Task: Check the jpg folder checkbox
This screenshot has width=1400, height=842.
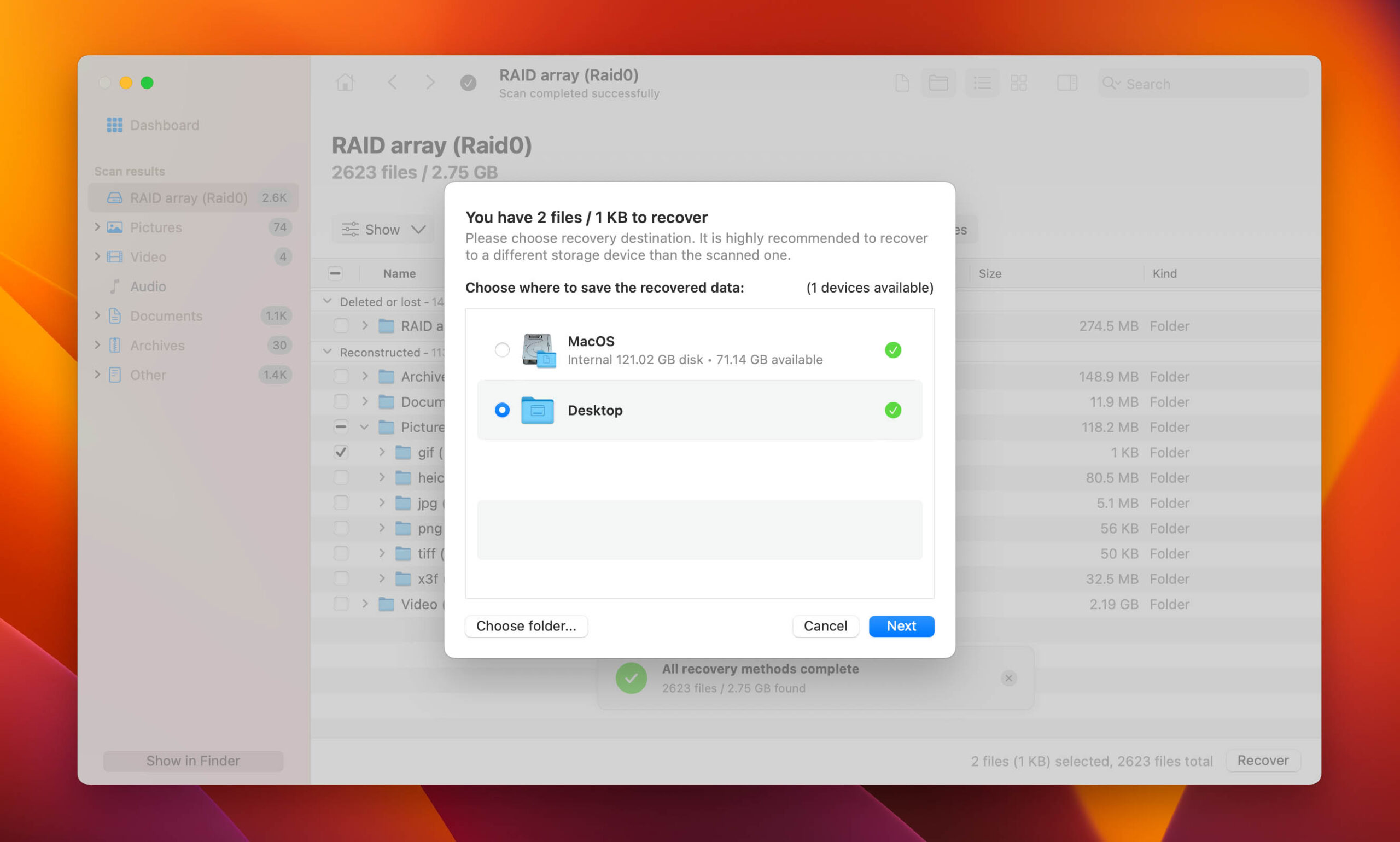Action: pyautogui.click(x=341, y=503)
